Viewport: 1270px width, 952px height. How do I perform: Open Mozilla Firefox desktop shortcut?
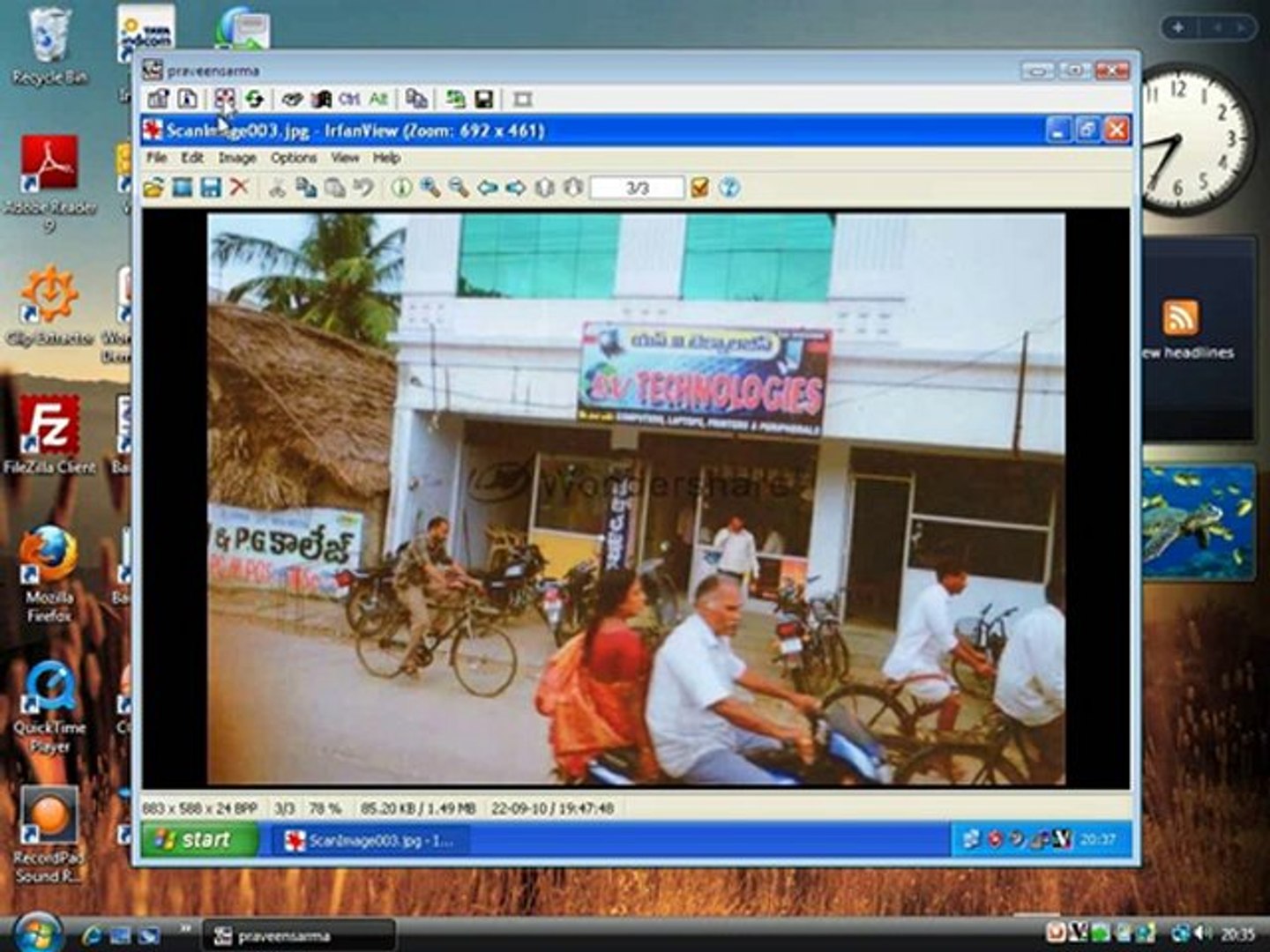point(49,574)
